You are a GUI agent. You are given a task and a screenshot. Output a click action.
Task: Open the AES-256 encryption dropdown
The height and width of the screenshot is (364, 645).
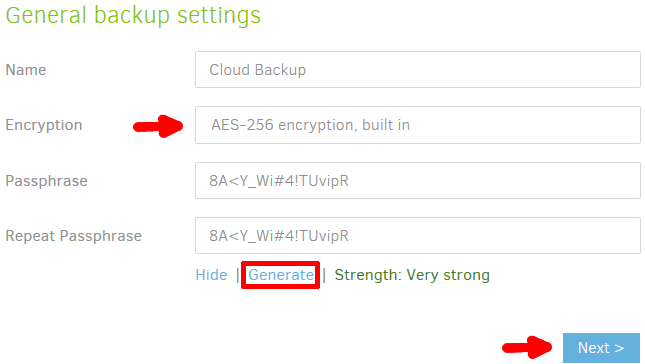pos(418,125)
